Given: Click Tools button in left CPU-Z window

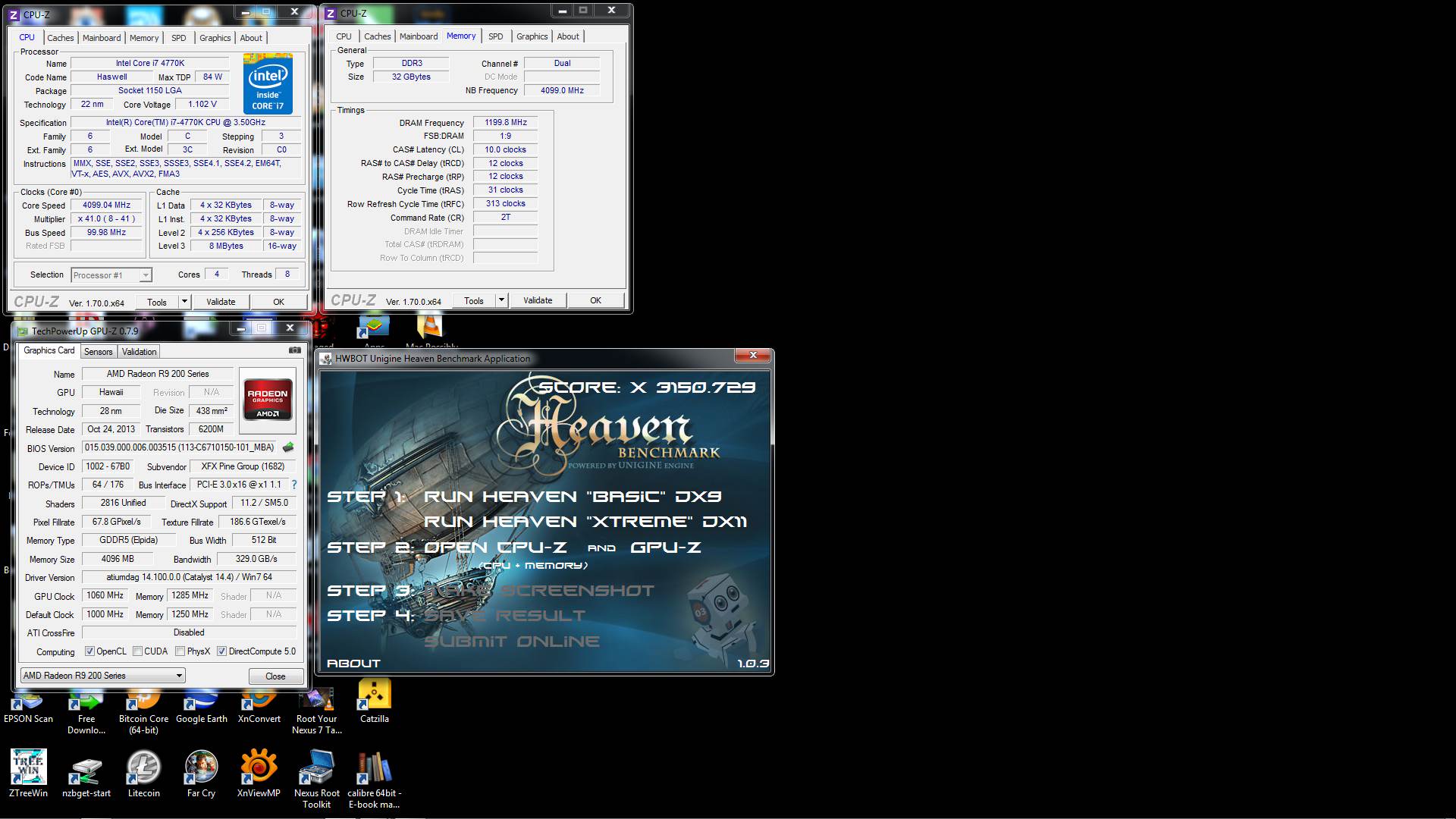Looking at the screenshot, I should (x=157, y=302).
